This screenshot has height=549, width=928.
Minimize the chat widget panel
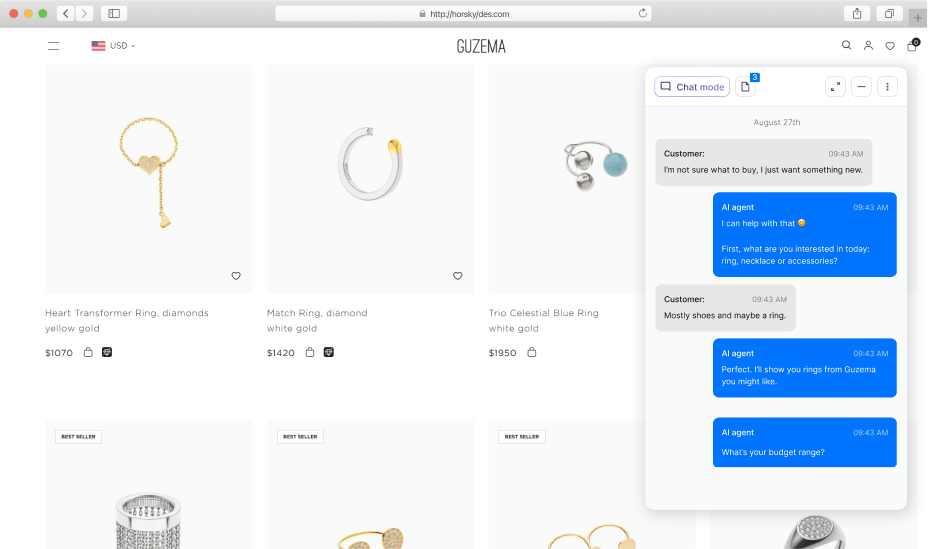pyautogui.click(x=861, y=87)
